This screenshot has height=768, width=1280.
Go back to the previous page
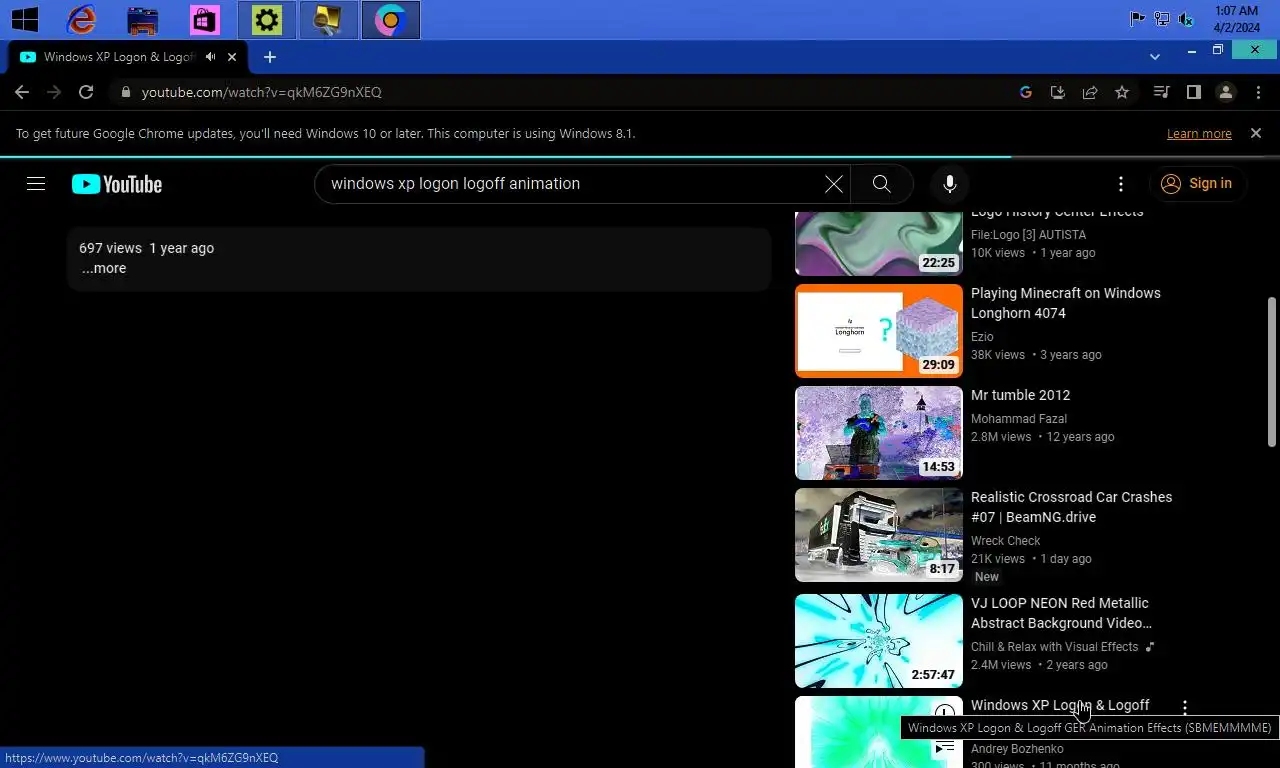22,92
